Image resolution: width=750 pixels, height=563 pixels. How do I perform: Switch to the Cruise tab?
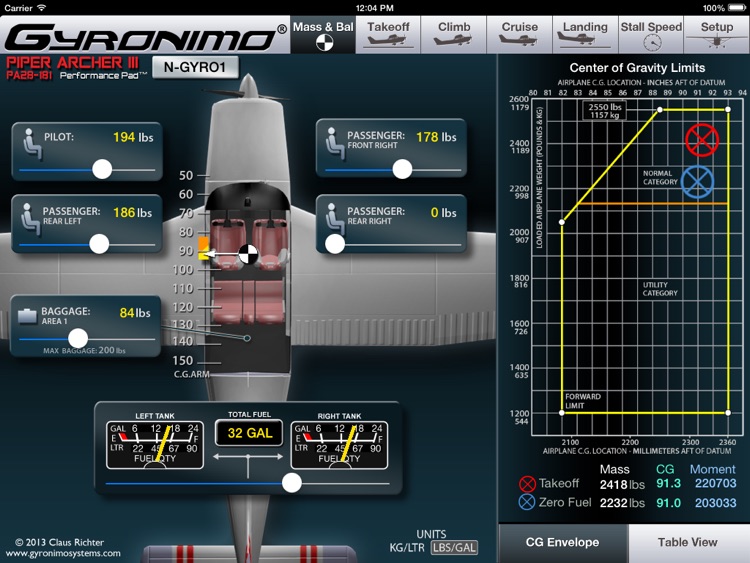[519, 35]
